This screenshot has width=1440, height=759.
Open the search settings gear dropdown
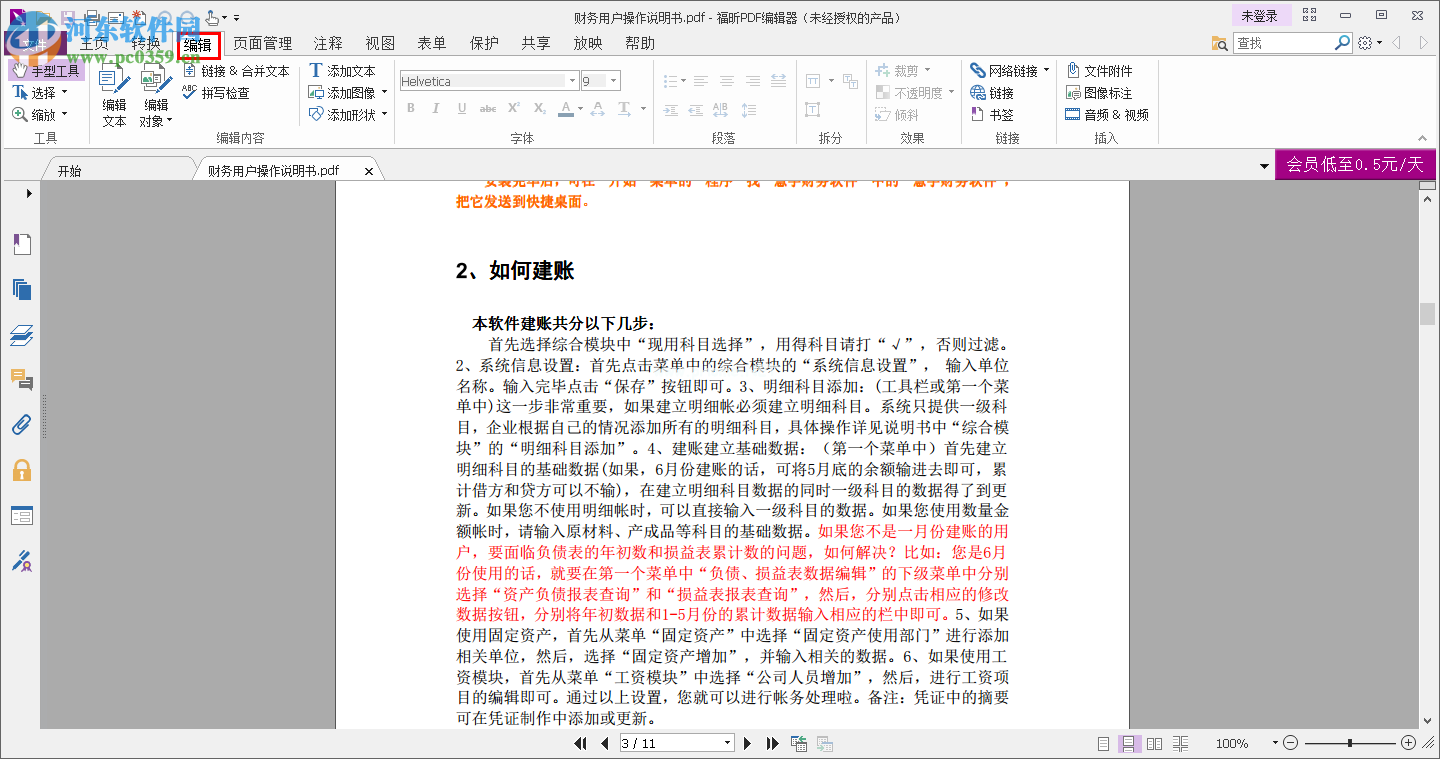pos(1370,43)
